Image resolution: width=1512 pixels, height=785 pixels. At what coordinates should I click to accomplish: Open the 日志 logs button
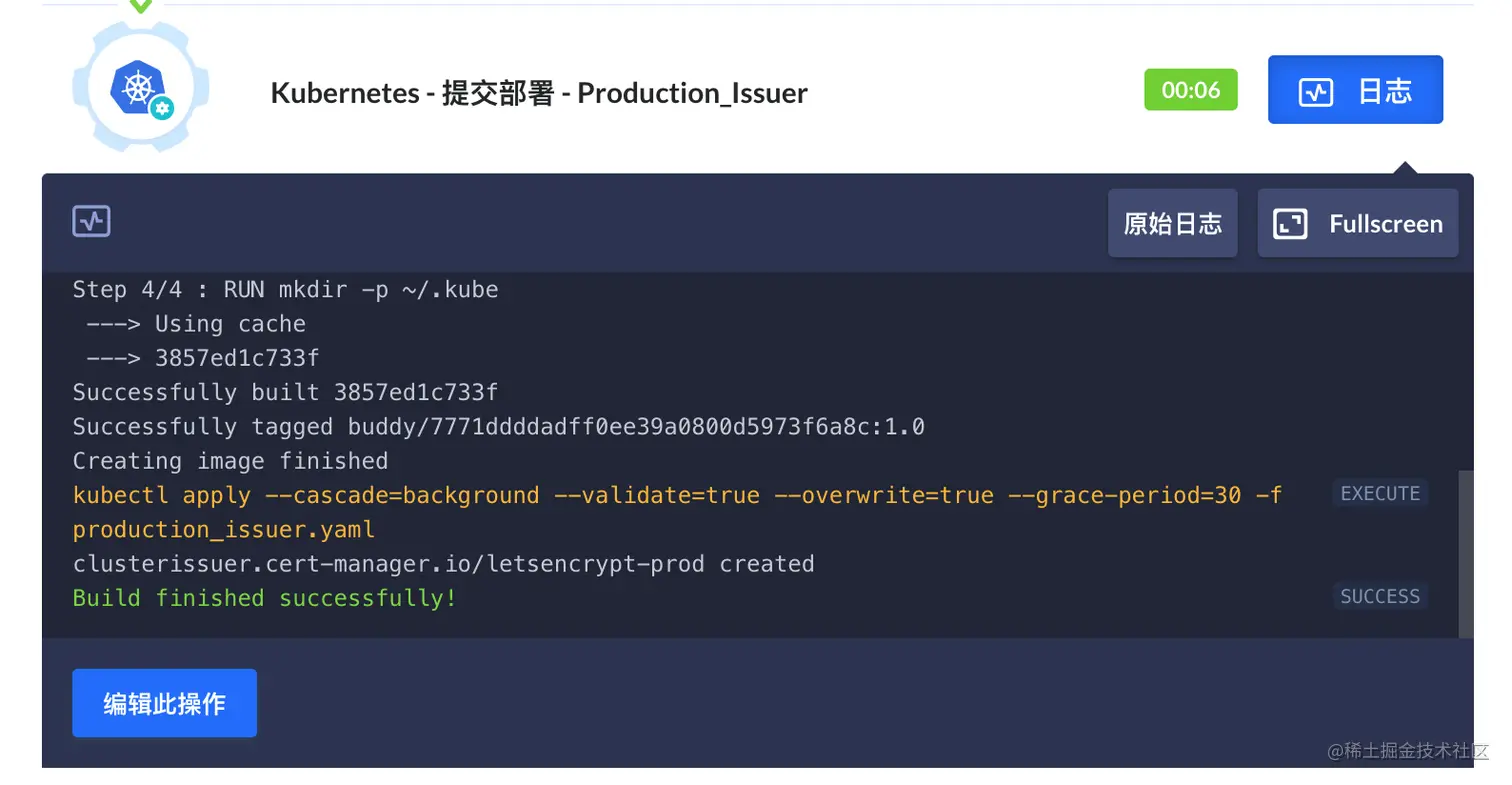1355,90
